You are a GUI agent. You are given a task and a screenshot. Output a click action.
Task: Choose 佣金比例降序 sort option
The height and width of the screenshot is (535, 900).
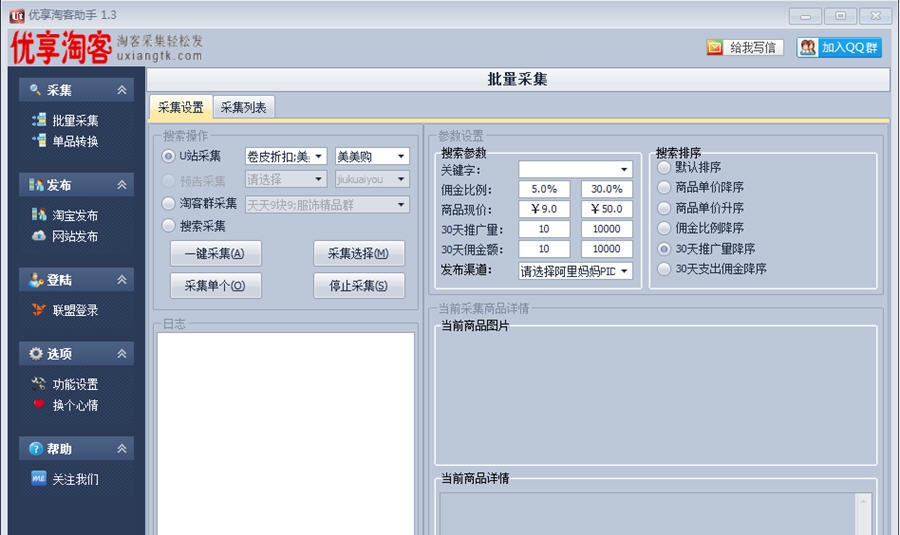pyautogui.click(x=664, y=228)
